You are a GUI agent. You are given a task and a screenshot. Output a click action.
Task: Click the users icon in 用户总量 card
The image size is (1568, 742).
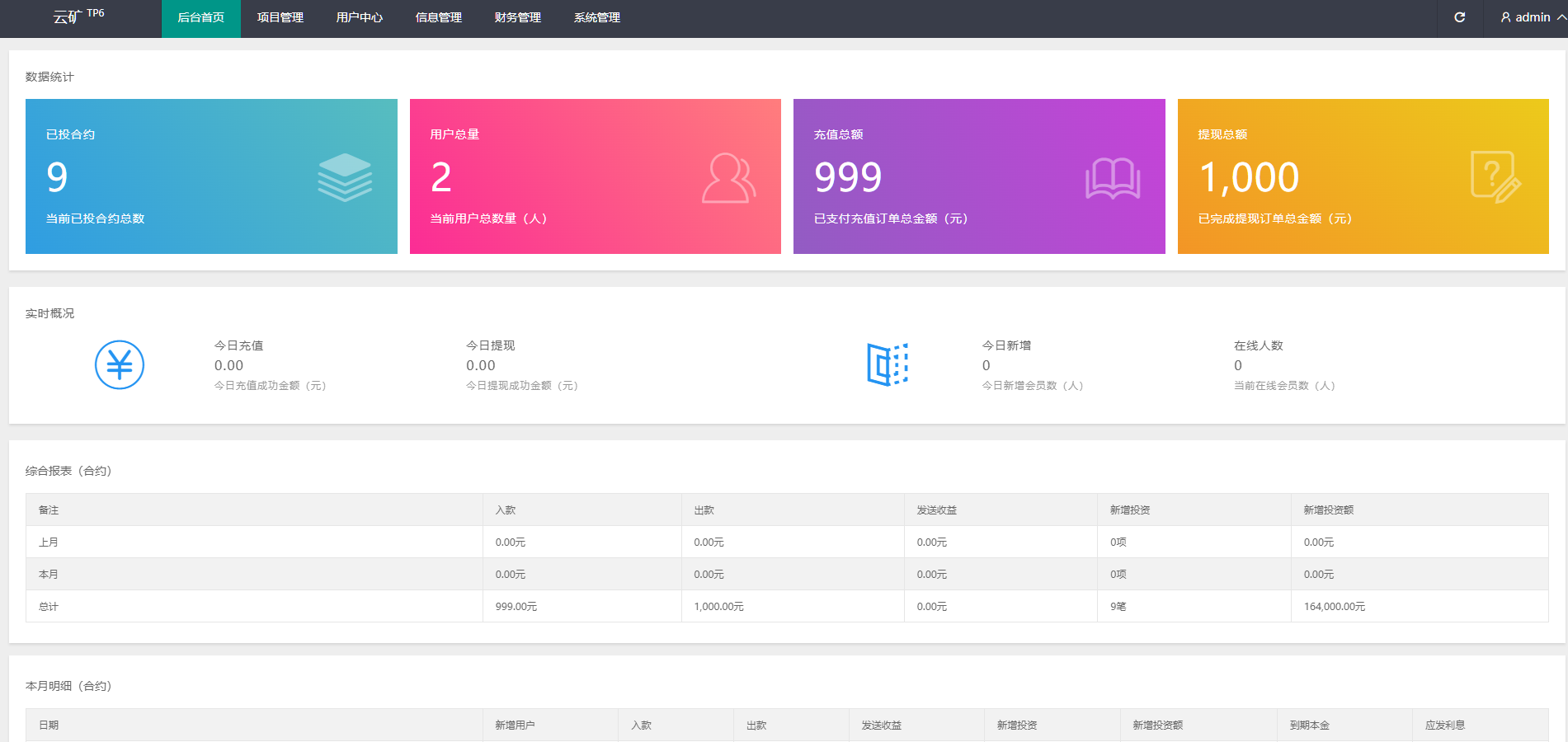[x=728, y=178]
